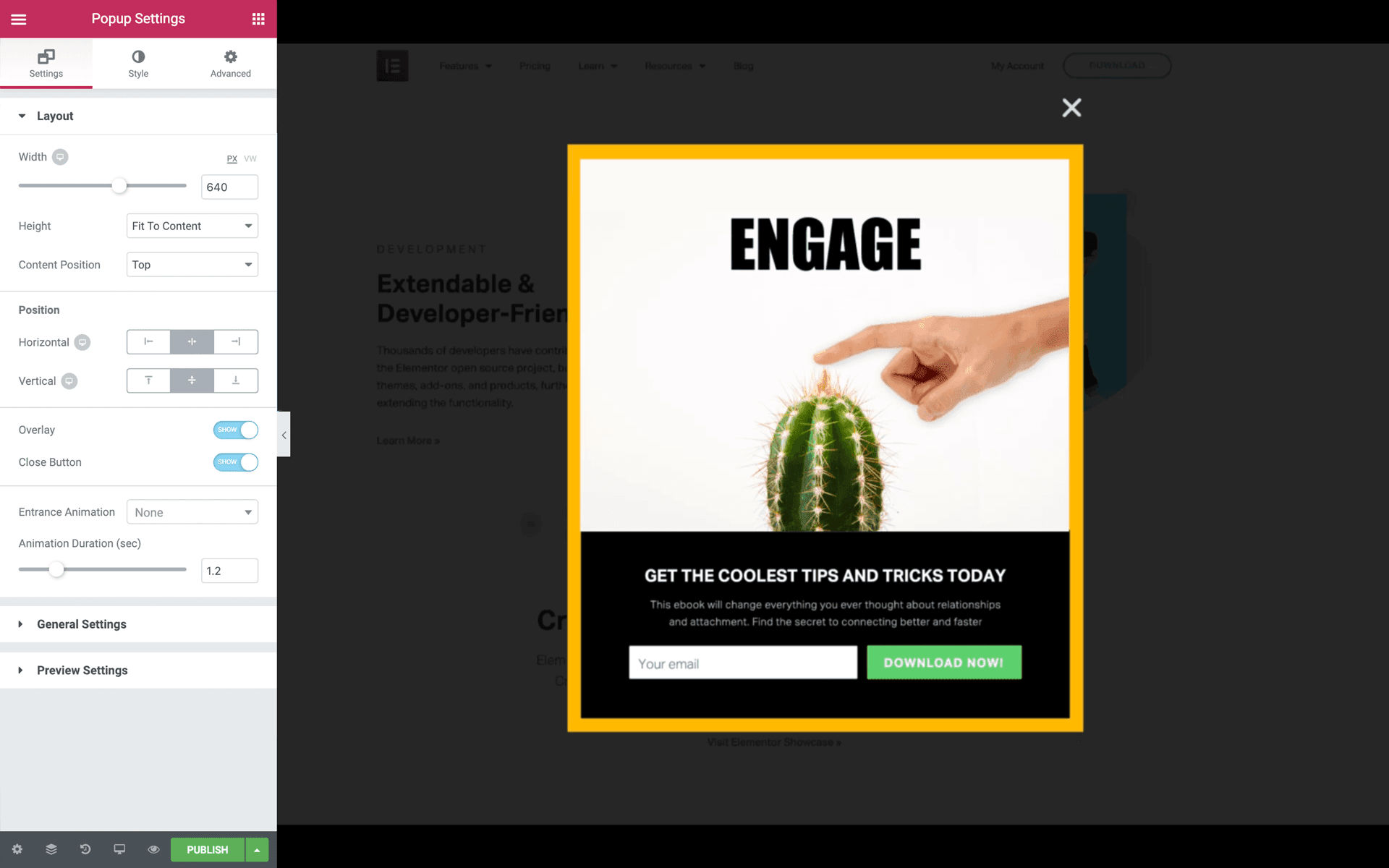Click the grid/apps icon top right

pyautogui.click(x=258, y=18)
